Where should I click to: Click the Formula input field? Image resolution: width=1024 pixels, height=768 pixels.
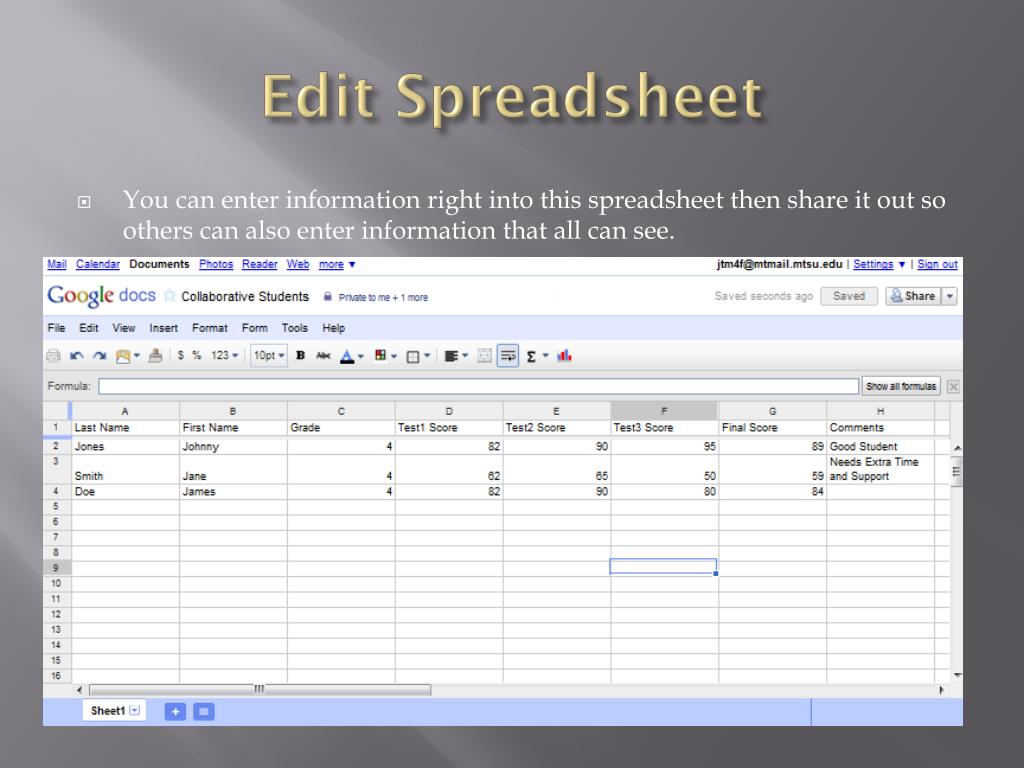coord(478,387)
